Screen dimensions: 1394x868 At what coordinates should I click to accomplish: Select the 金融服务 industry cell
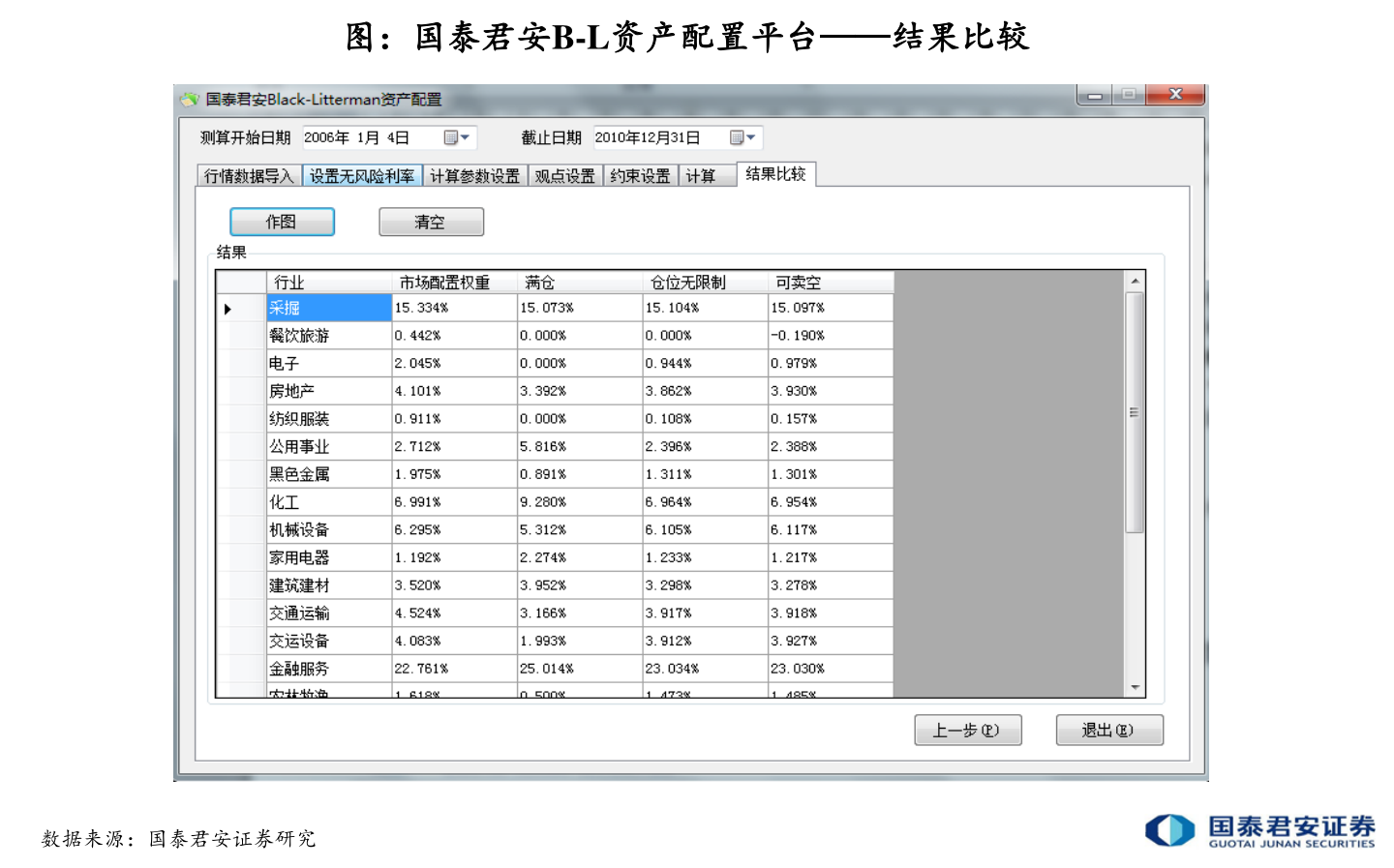click(328, 669)
